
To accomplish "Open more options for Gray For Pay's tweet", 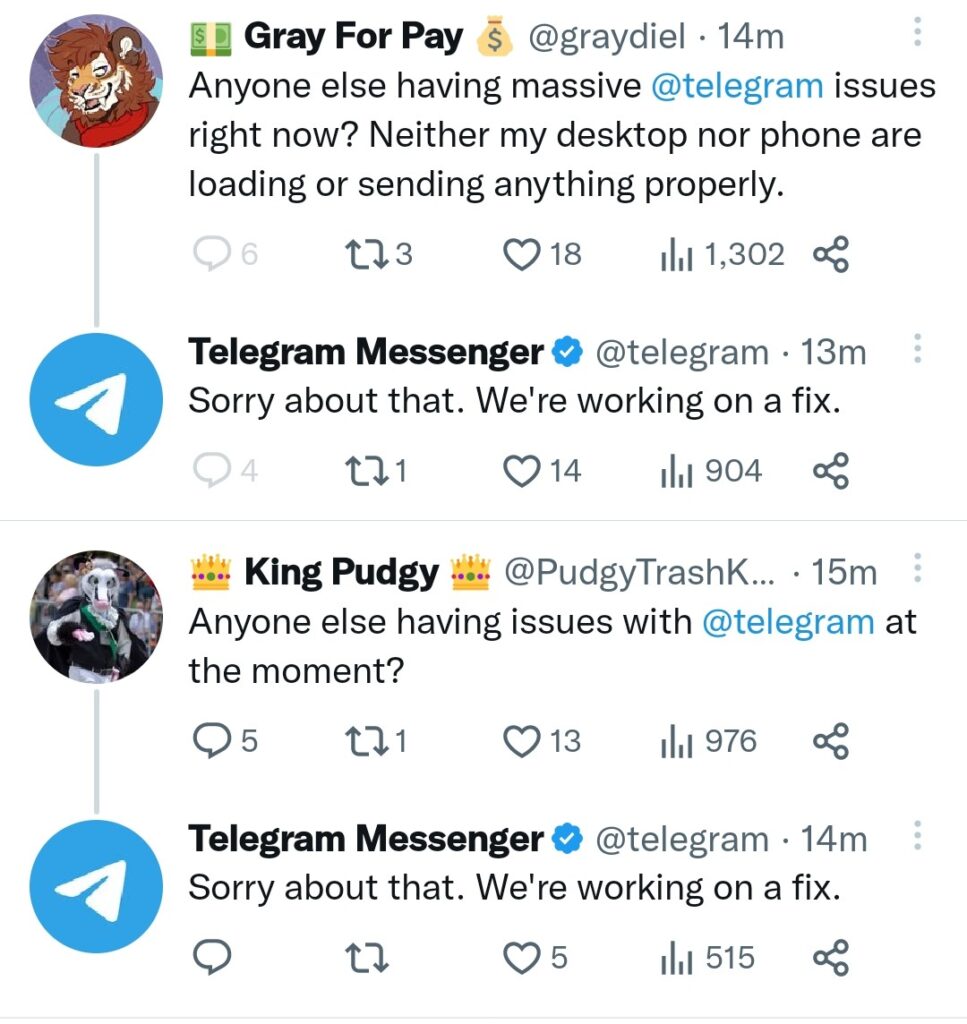I will click(917, 36).
